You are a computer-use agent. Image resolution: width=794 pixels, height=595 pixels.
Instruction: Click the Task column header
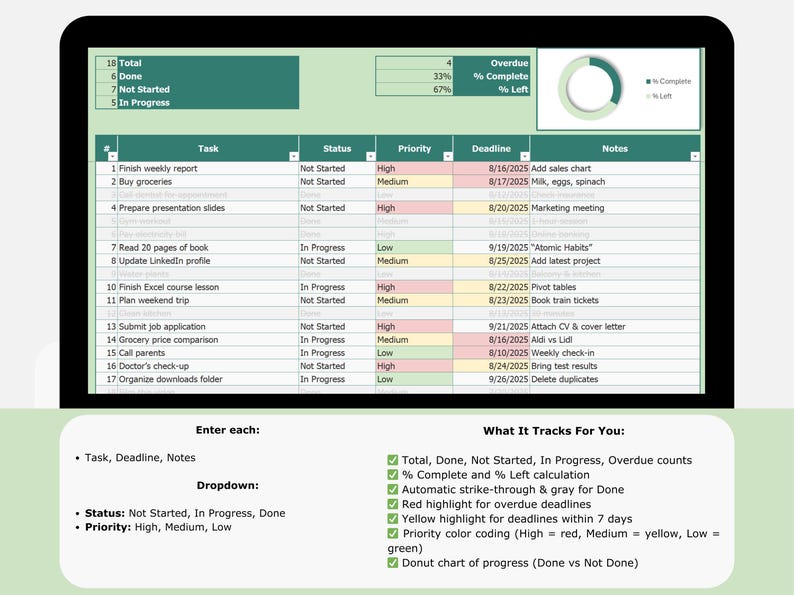[x=208, y=148]
